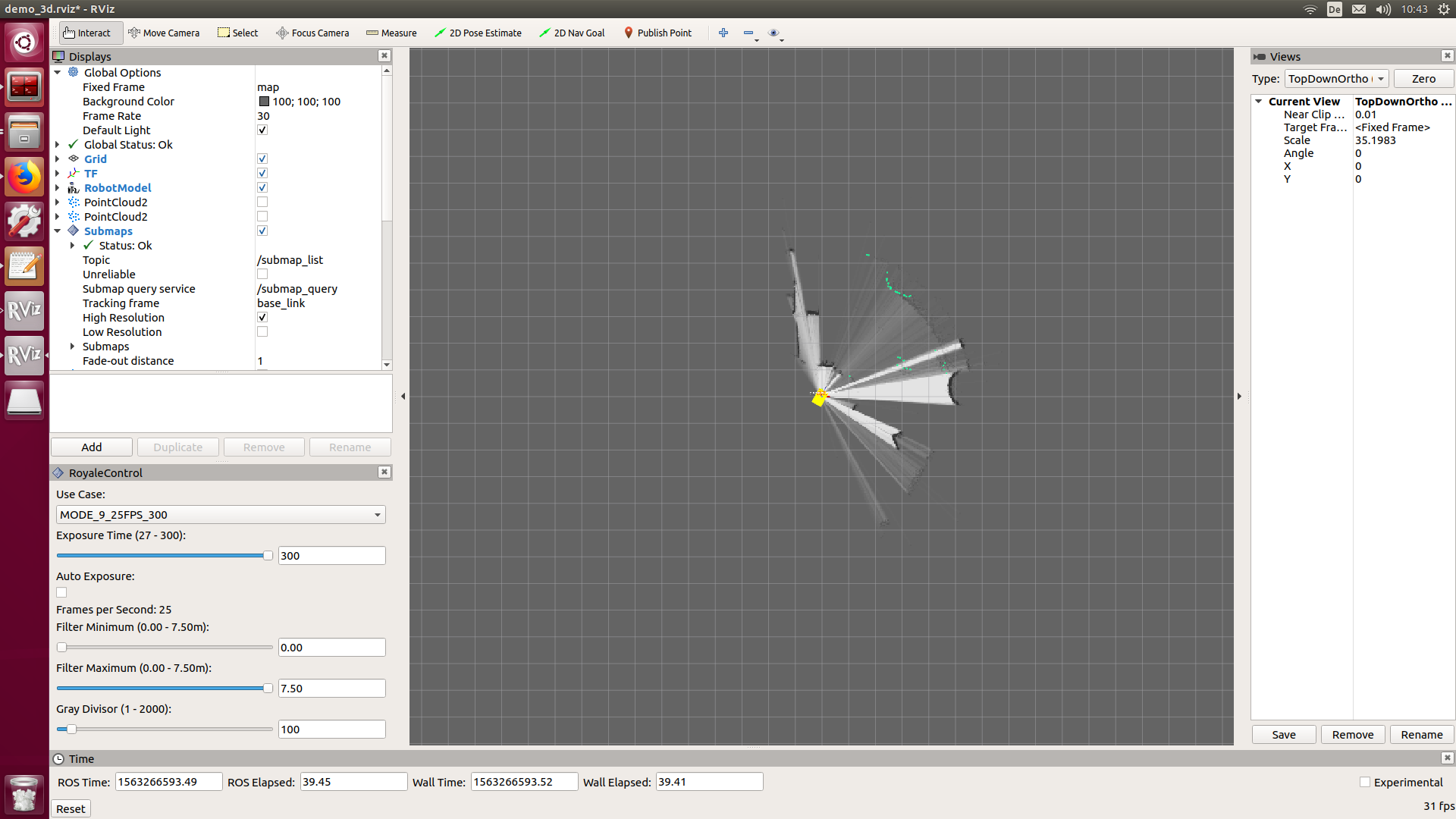Viewport: 1456px width, 819px height.
Task: Disable the Grid display checkbox
Action: [262, 159]
